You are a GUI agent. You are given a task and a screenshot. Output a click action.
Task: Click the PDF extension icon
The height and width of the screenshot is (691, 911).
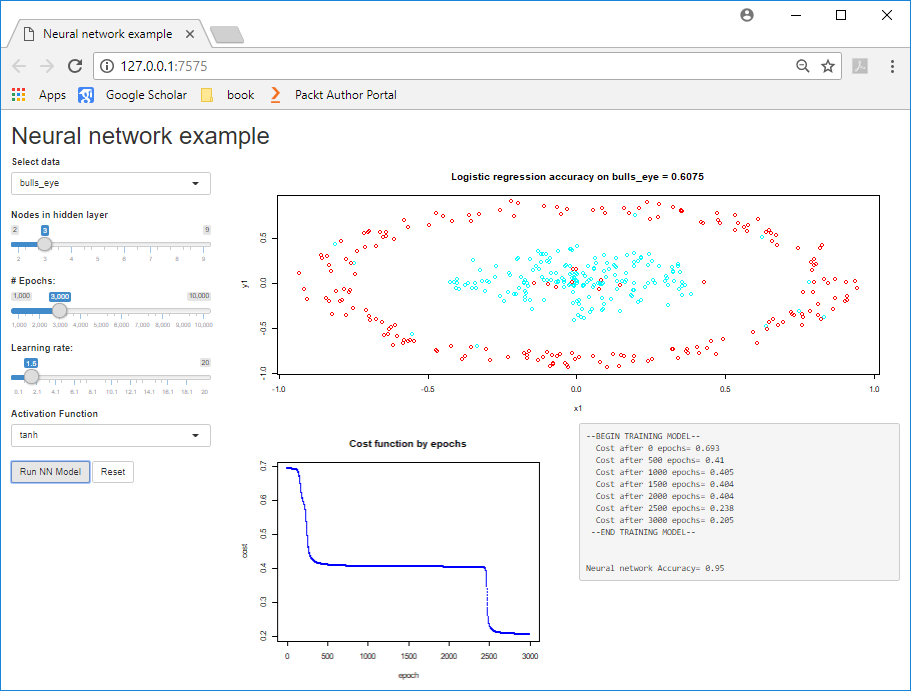(x=860, y=66)
